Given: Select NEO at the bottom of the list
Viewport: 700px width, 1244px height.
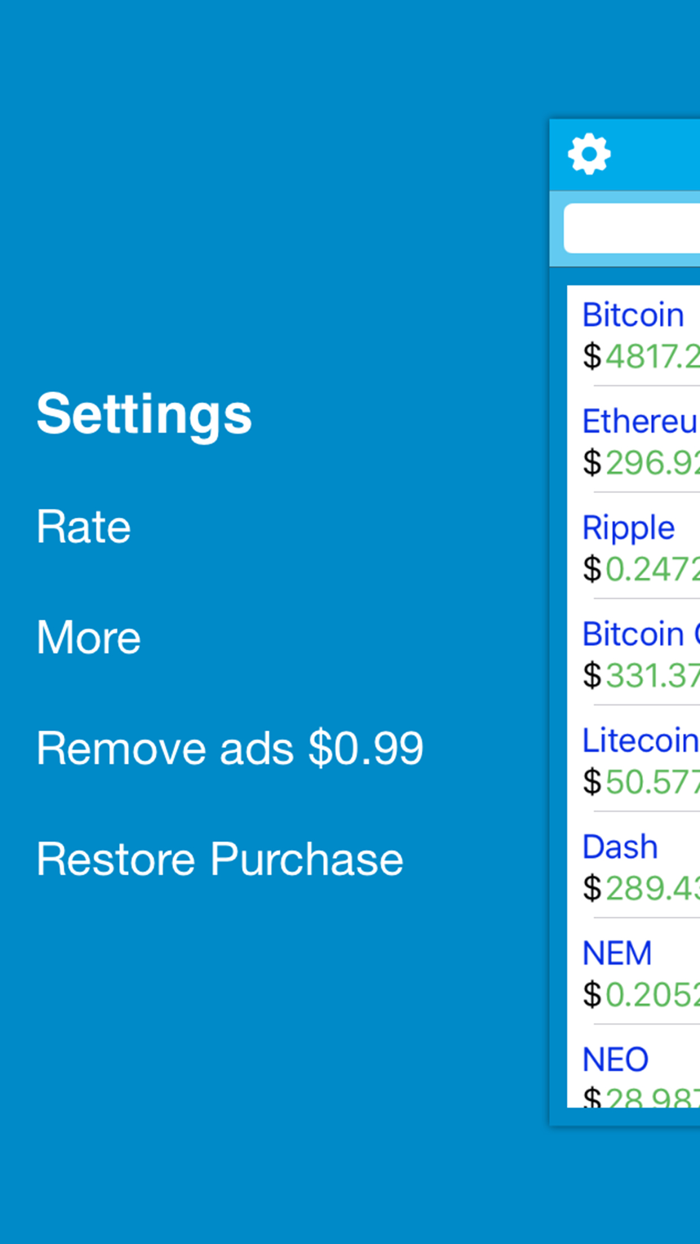Looking at the screenshot, I should point(614,1058).
